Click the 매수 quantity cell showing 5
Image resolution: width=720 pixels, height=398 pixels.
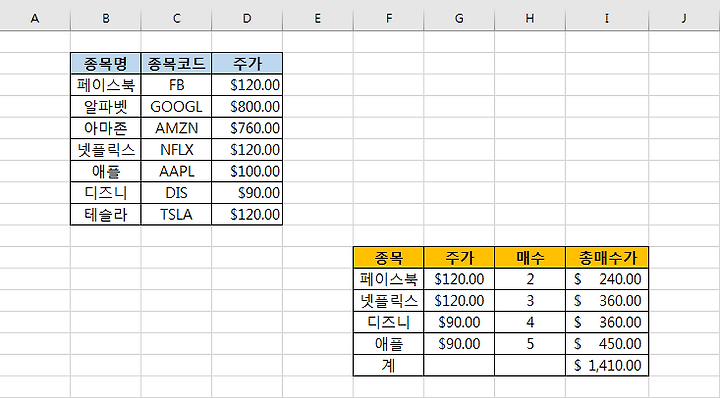(x=530, y=344)
